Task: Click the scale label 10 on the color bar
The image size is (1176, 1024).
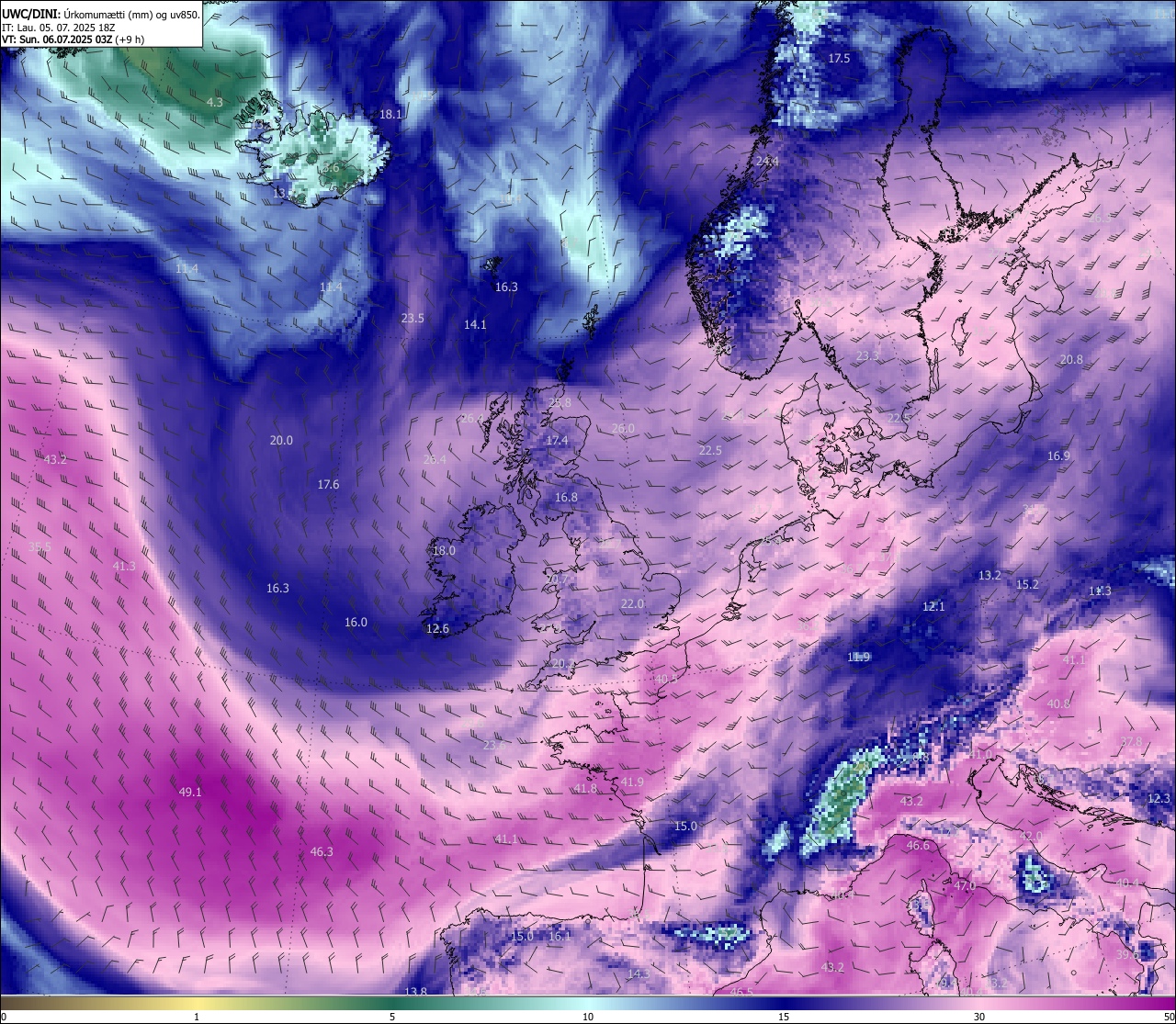Action: 588,1017
